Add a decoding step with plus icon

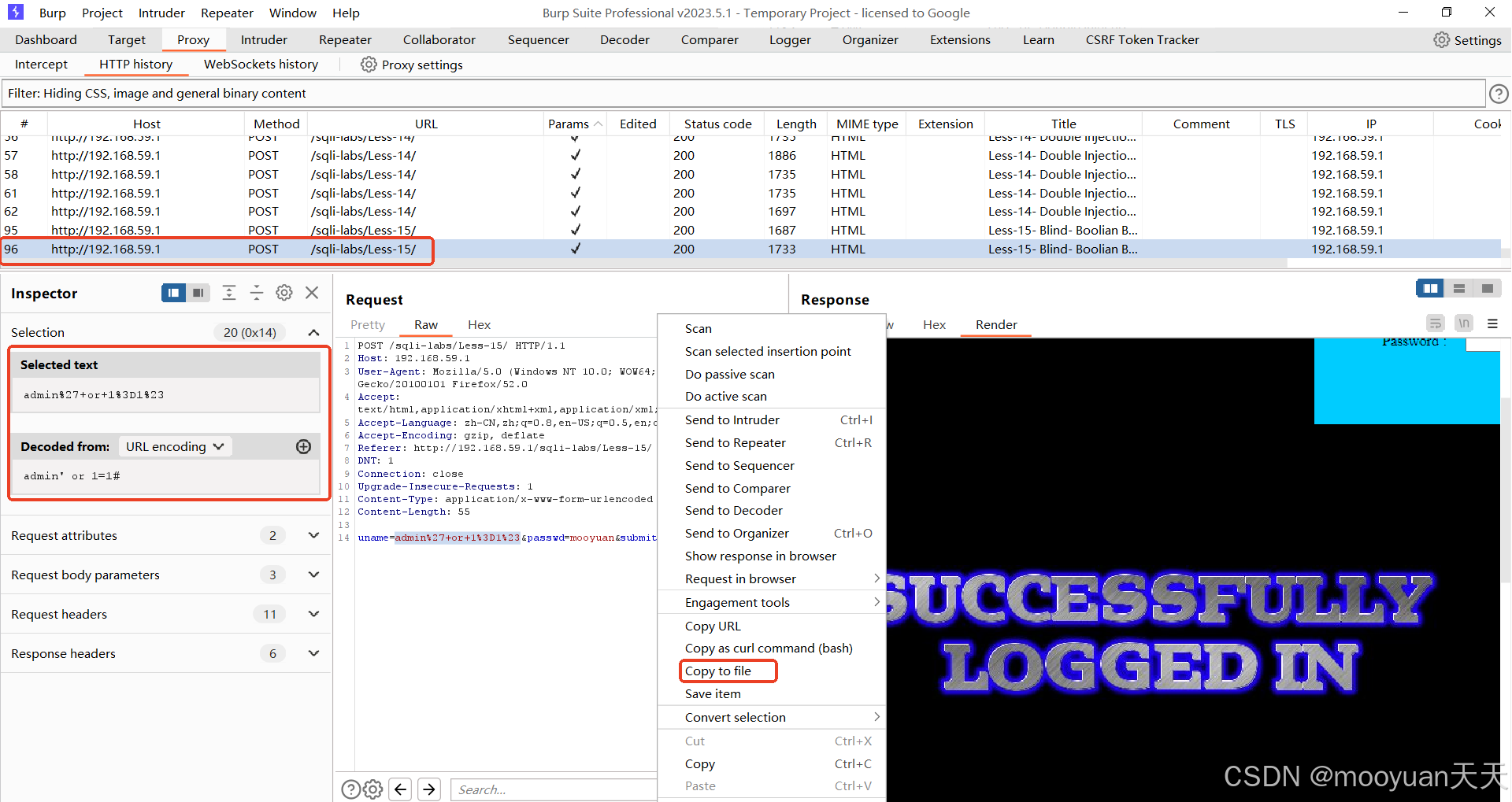pos(303,447)
